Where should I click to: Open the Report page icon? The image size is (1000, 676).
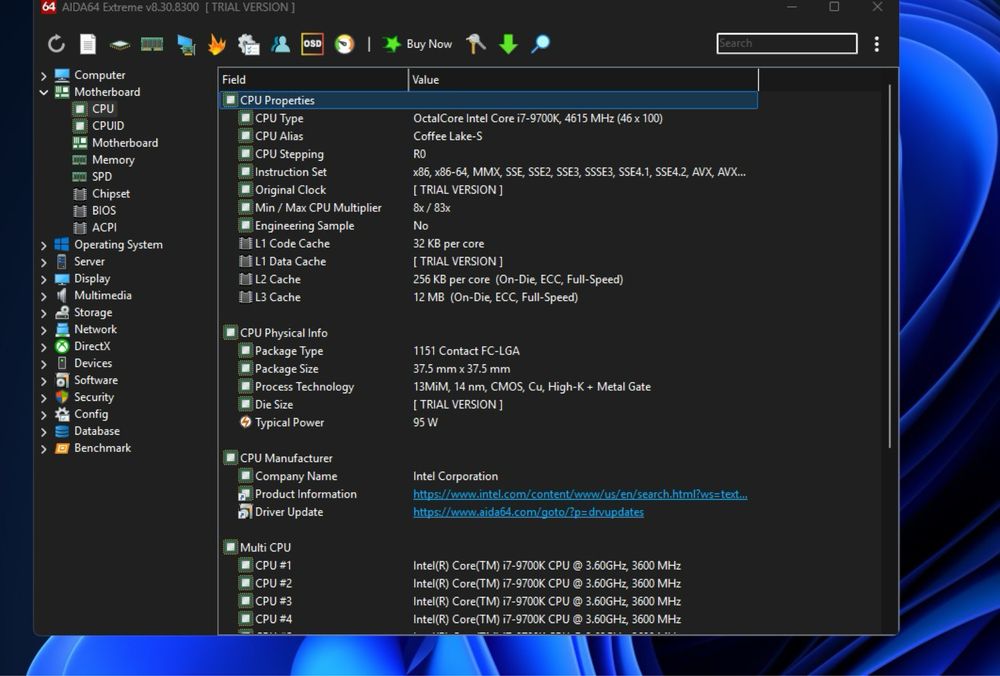pyautogui.click(x=88, y=44)
